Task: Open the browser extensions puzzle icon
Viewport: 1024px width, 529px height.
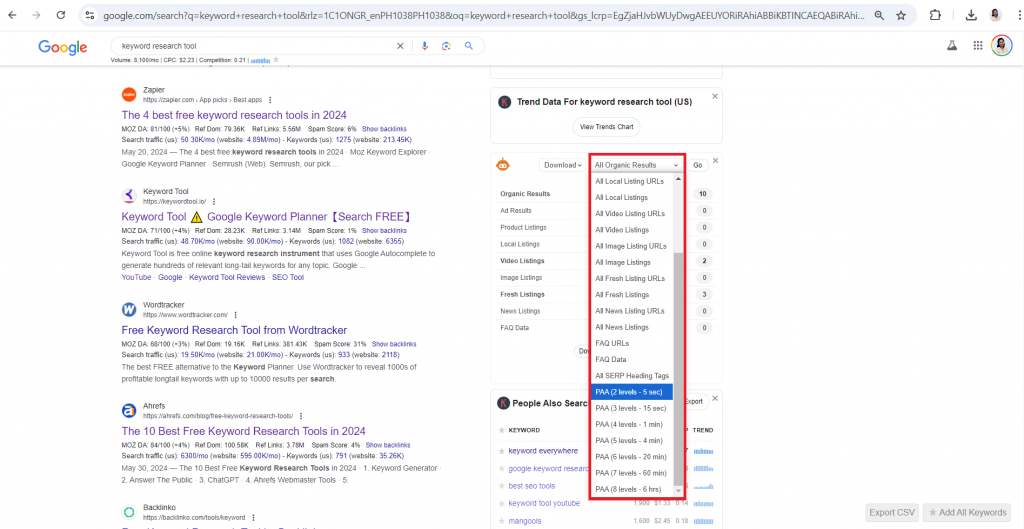Action: 935,15
